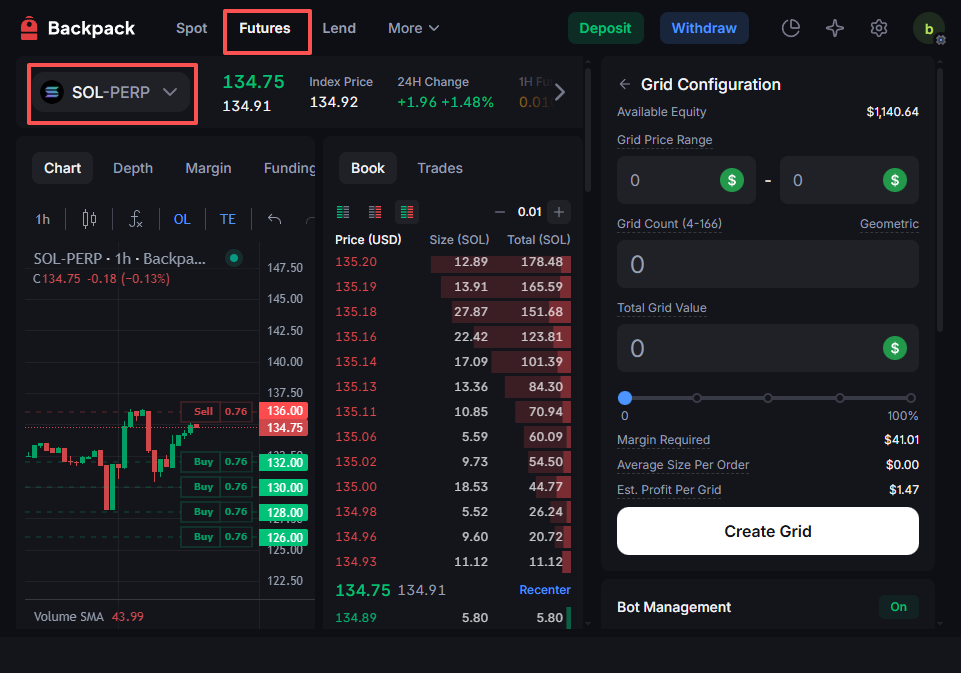Click the Deposit button
Viewport: 961px width, 673px height.
[x=606, y=28]
